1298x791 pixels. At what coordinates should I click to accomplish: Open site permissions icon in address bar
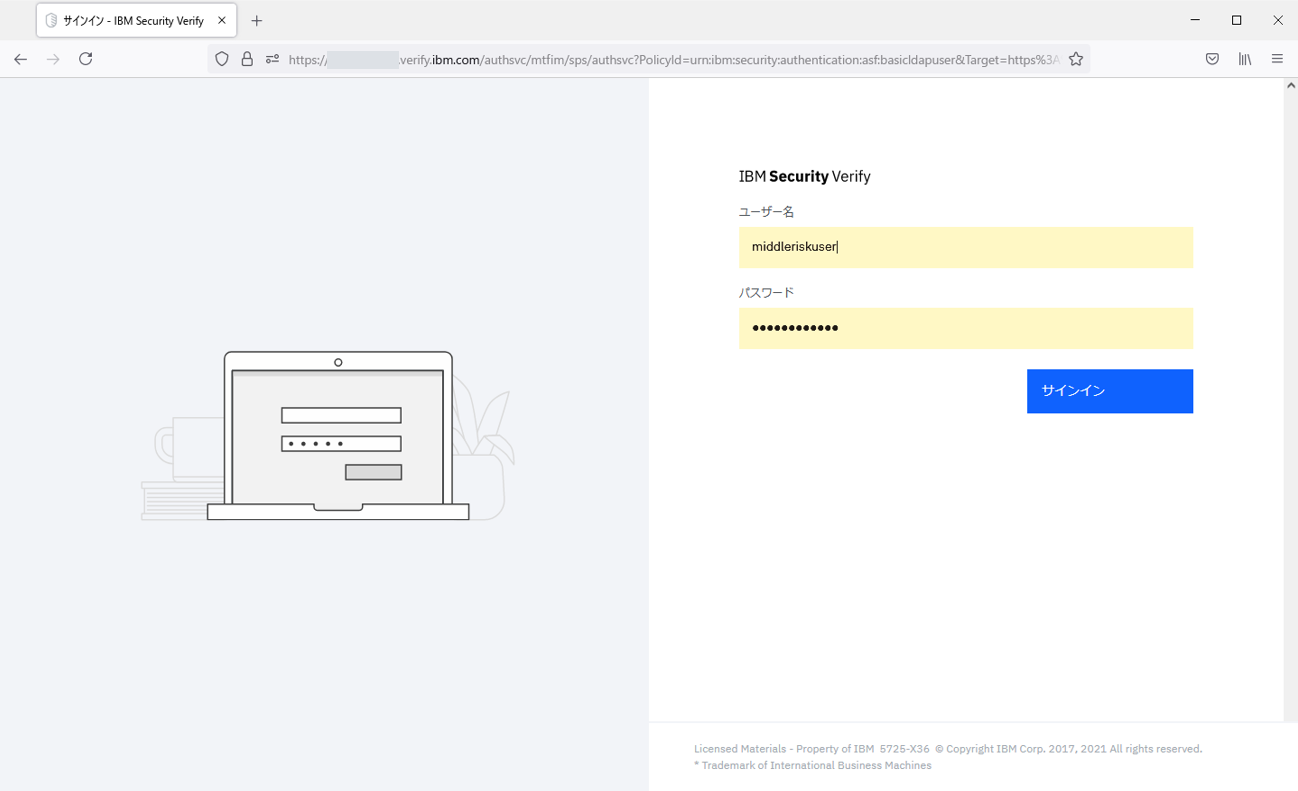point(272,59)
